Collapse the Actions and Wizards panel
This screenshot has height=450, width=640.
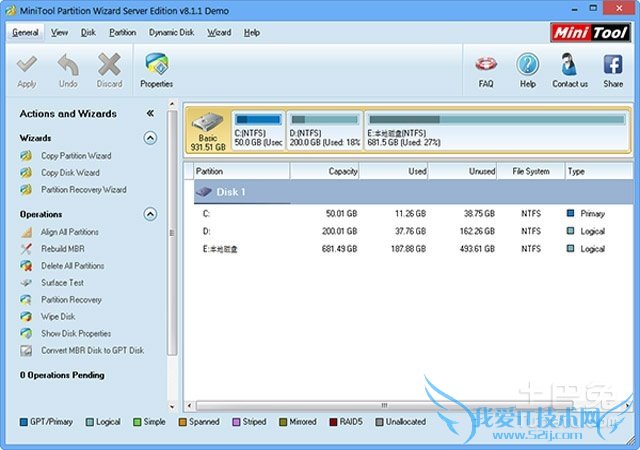[x=150, y=114]
